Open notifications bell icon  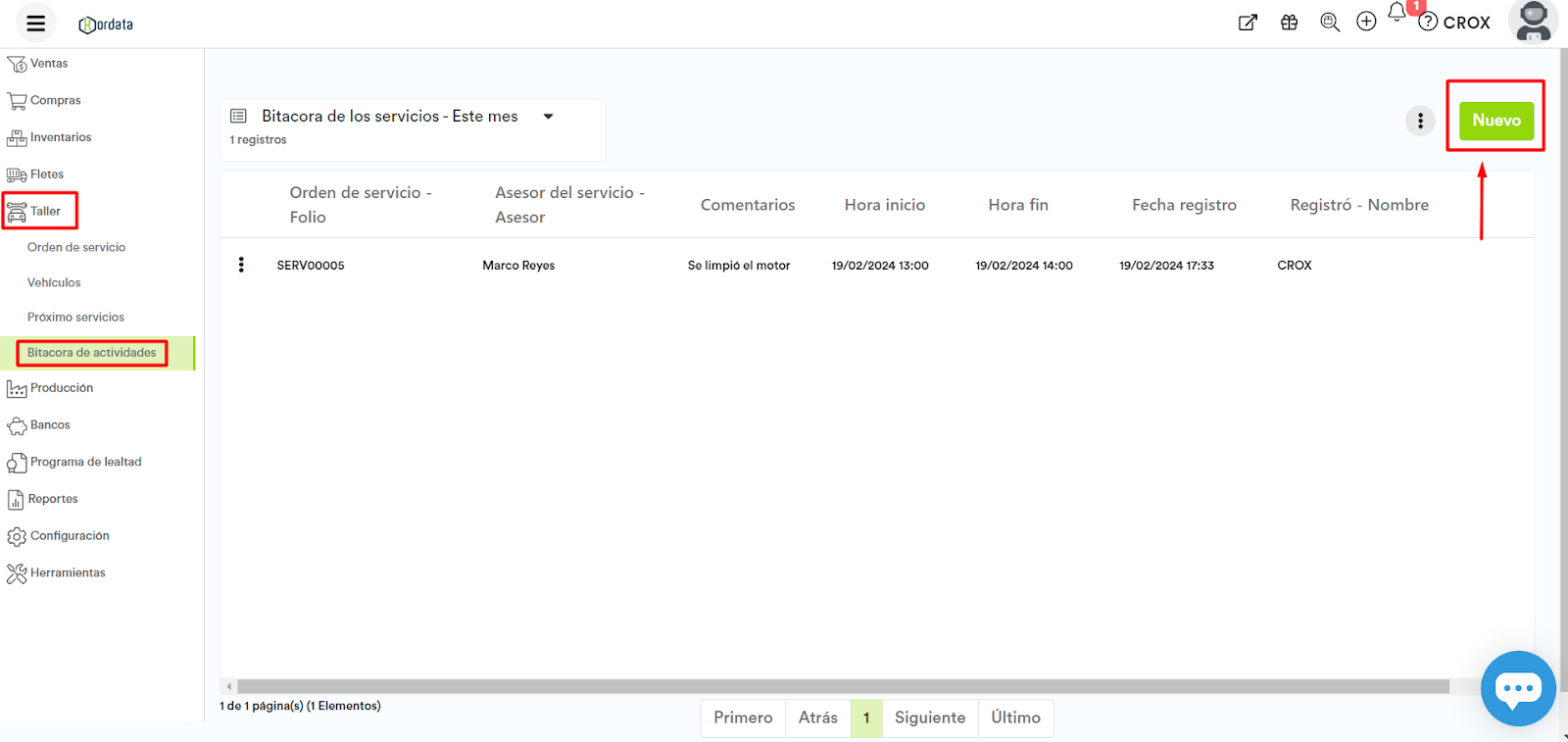[1396, 14]
